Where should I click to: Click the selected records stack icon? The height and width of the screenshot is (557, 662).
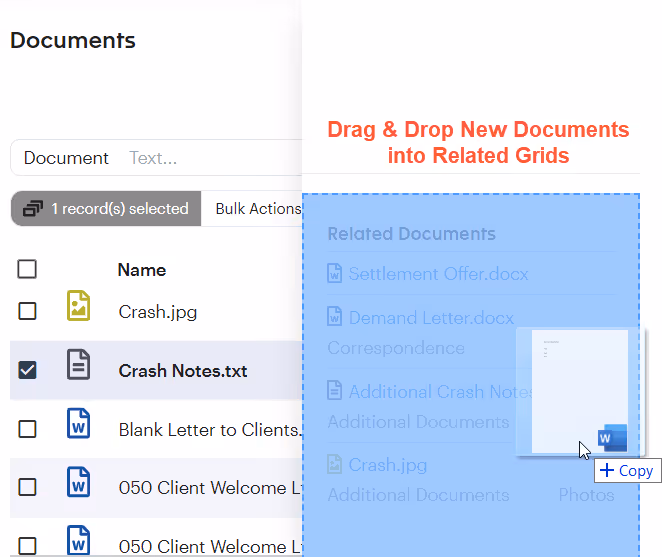[33, 209]
